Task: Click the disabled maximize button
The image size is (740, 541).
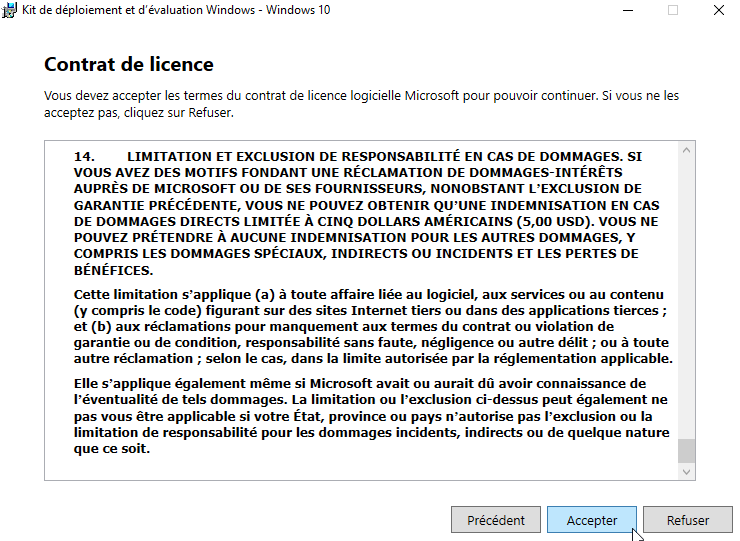Action: [x=673, y=10]
